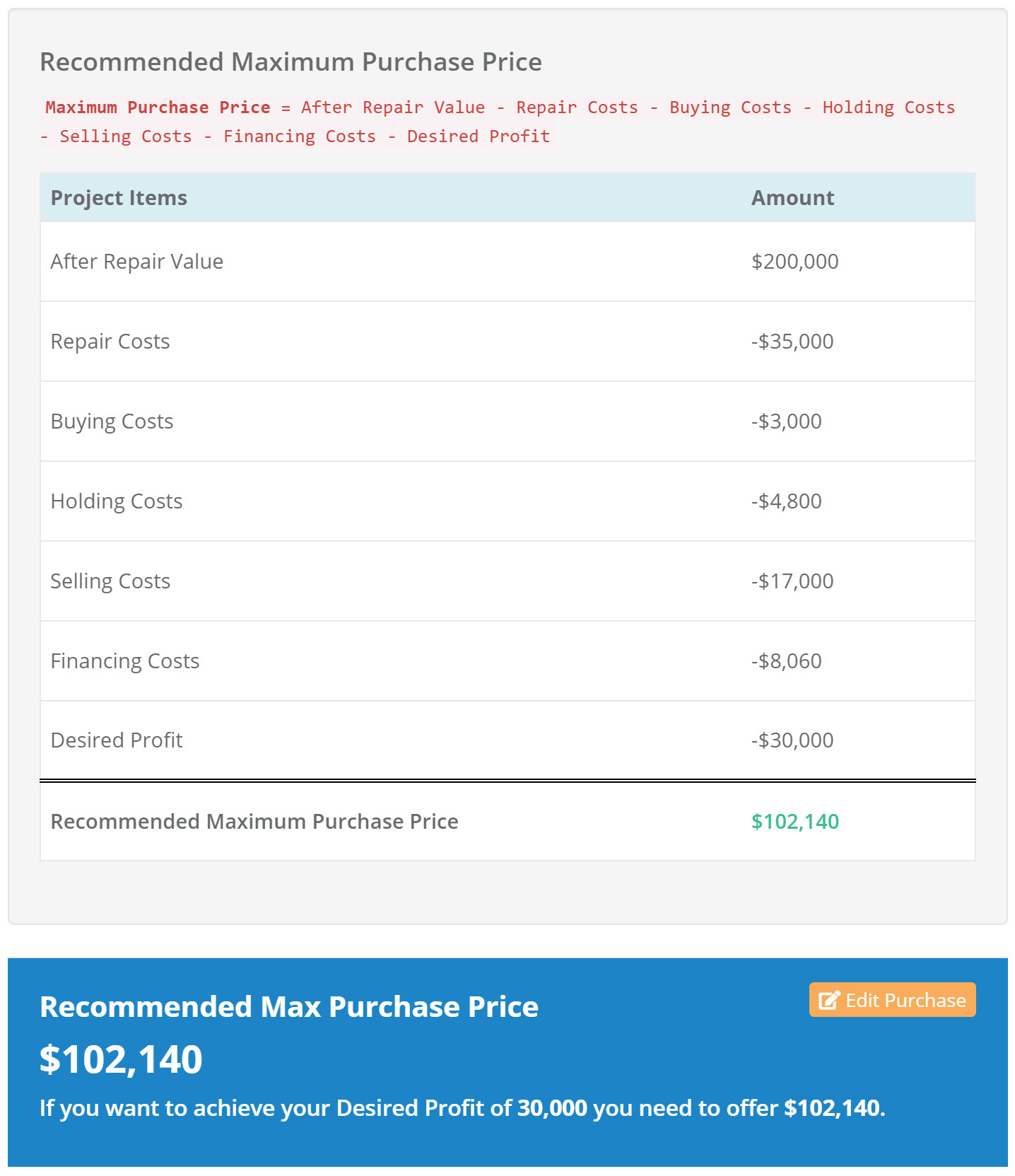
Task: Click the -$8,060 financing costs amount
Action: tap(787, 661)
